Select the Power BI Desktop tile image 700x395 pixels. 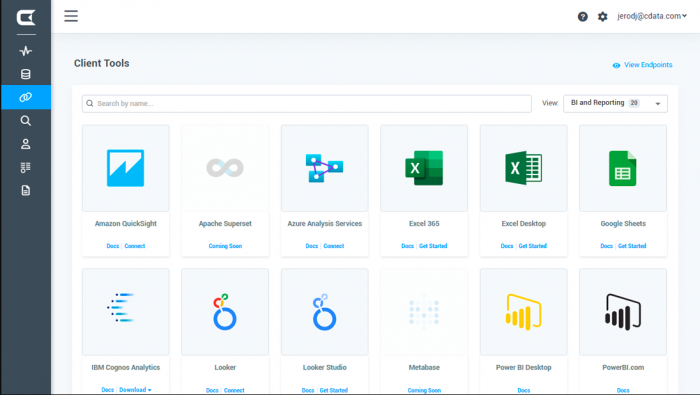tap(523, 312)
